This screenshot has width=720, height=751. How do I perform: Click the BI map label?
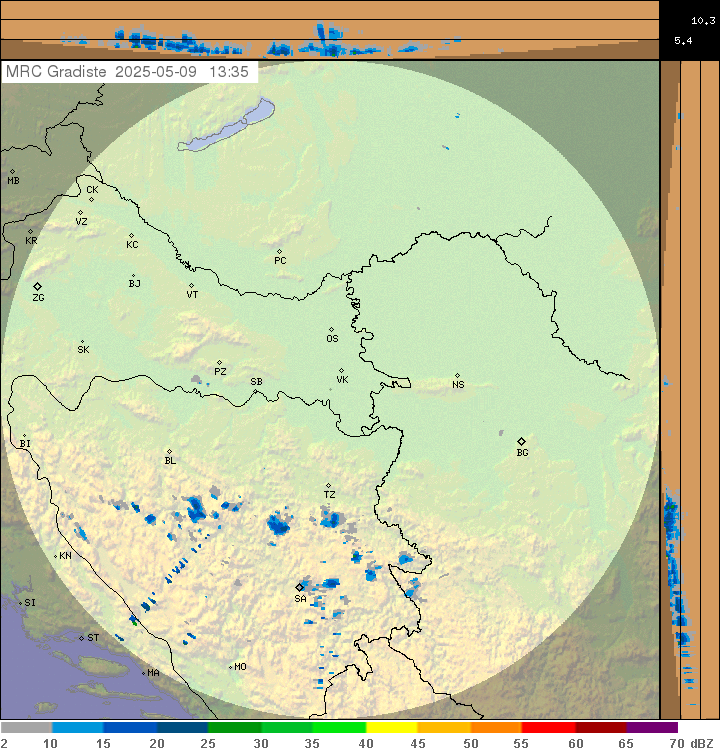pos(25,444)
